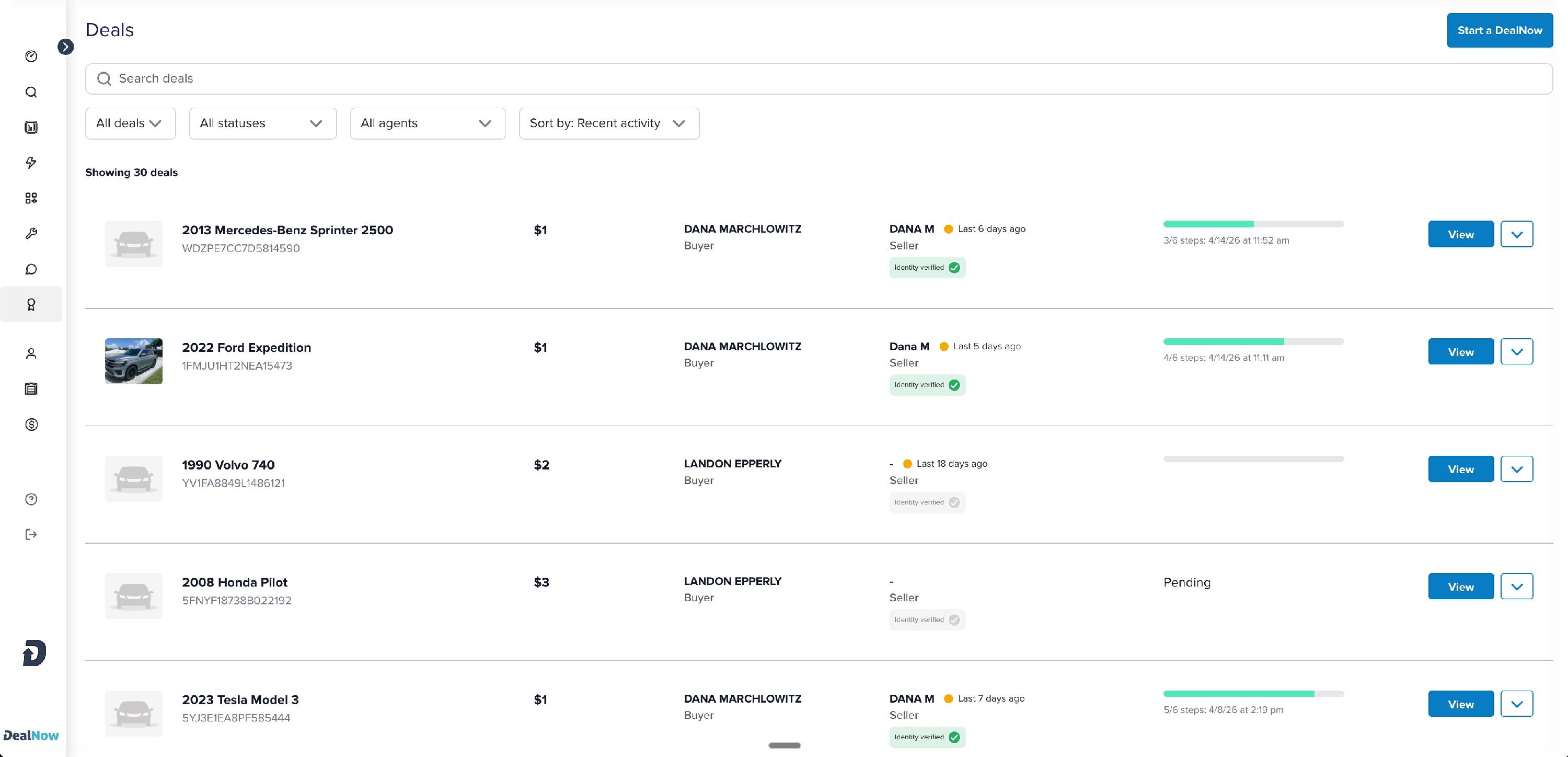Open Sort by Recent activity dropdown
Viewport: 1568px width, 757px height.
pyautogui.click(x=609, y=123)
